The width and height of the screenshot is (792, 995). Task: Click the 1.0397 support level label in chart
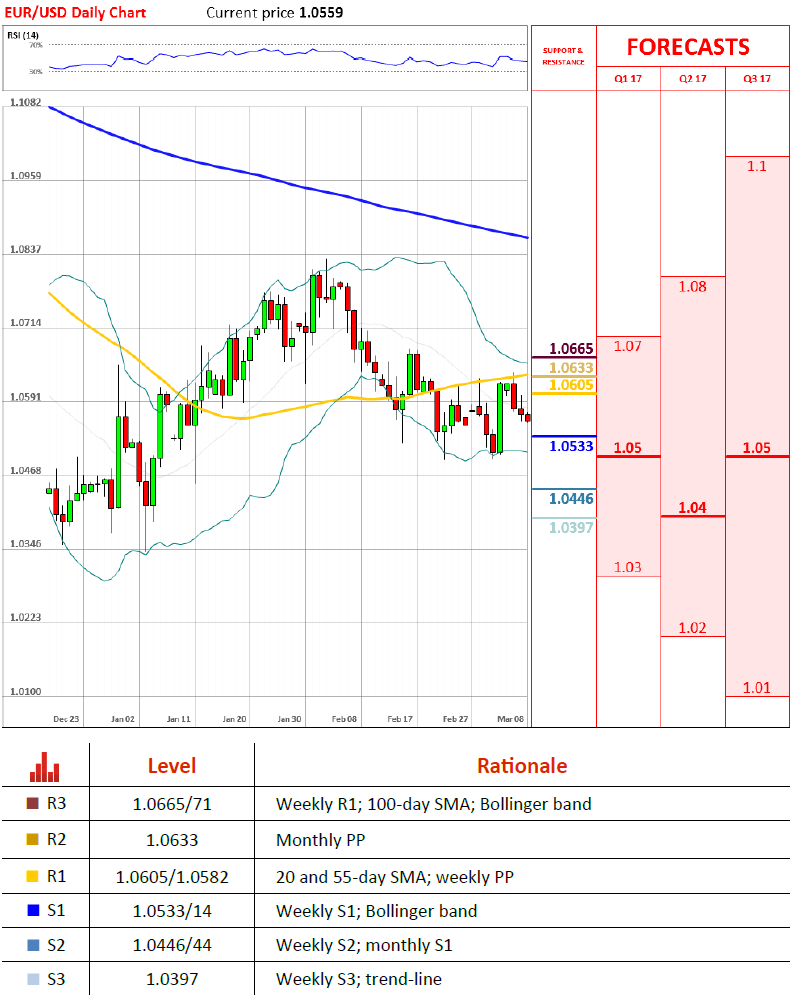point(571,528)
